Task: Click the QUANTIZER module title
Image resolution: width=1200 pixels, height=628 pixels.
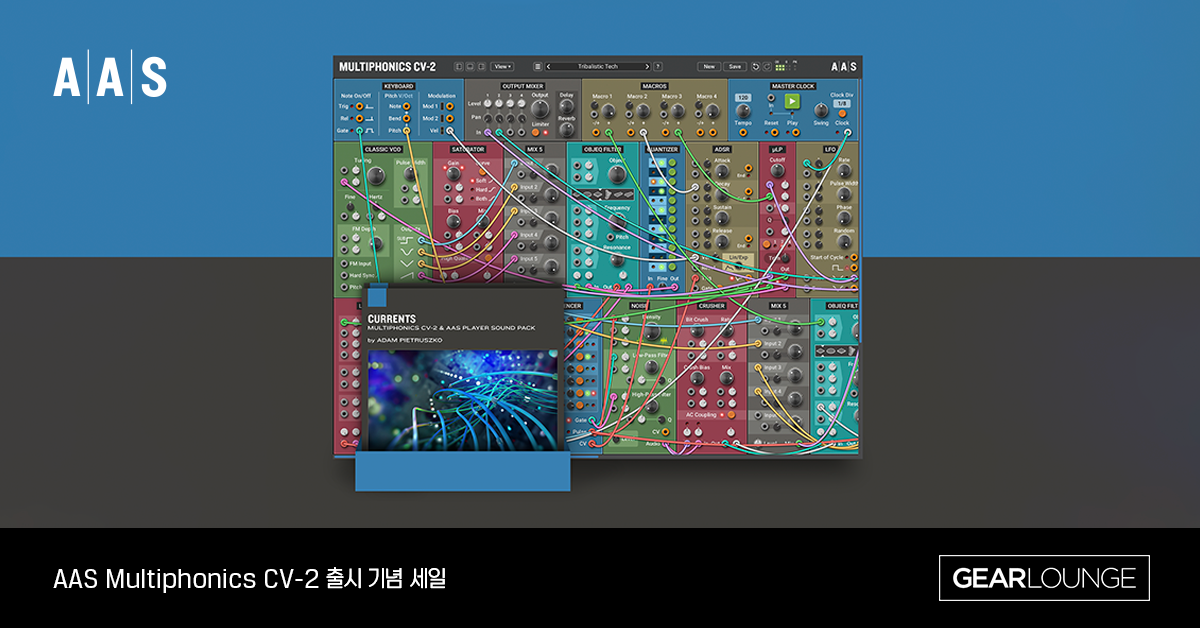Action: pyautogui.click(x=661, y=149)
